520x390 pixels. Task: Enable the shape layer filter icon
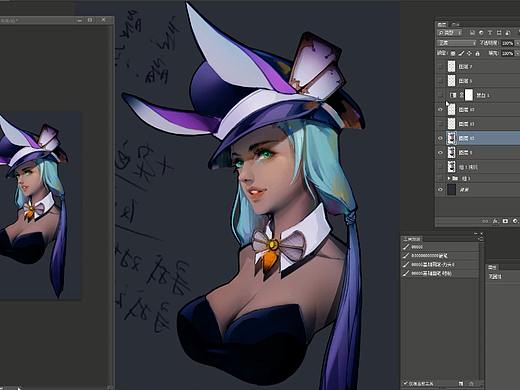pyautogui.click(x=499, y=33)
